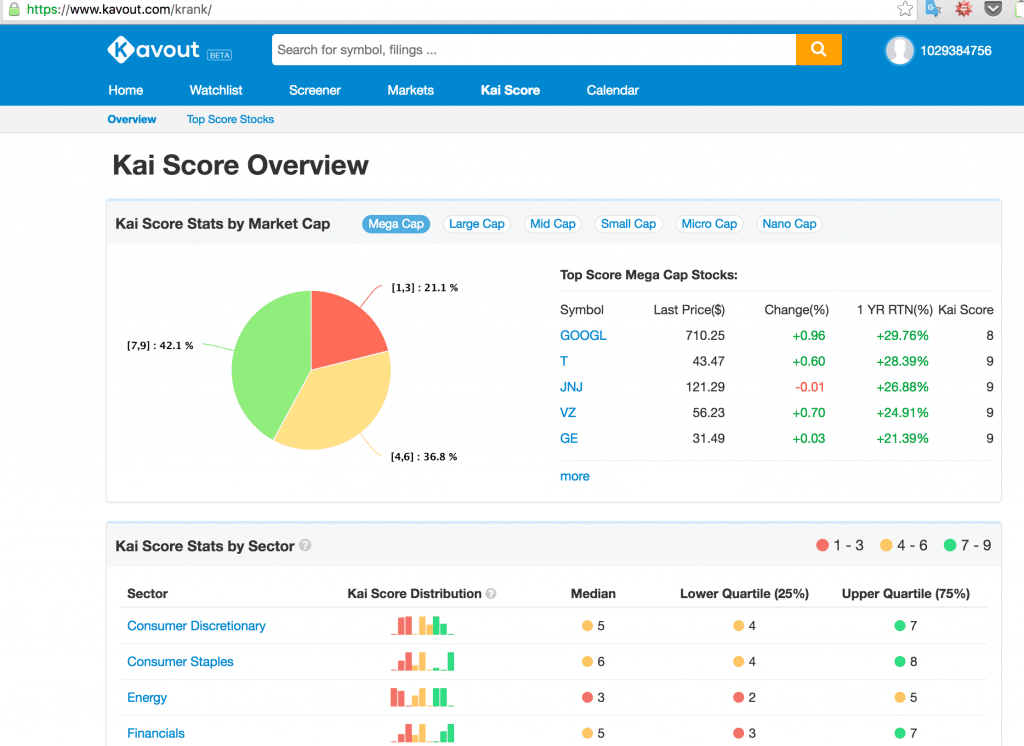Open the user avatar profile icon
The image size is (1024, 746).
point(899,50)
